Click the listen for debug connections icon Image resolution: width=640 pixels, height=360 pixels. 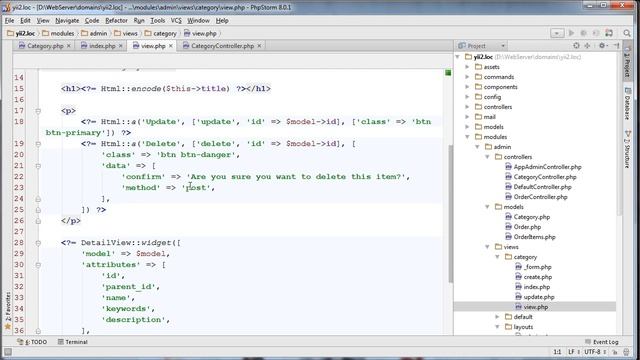[596, 33]
